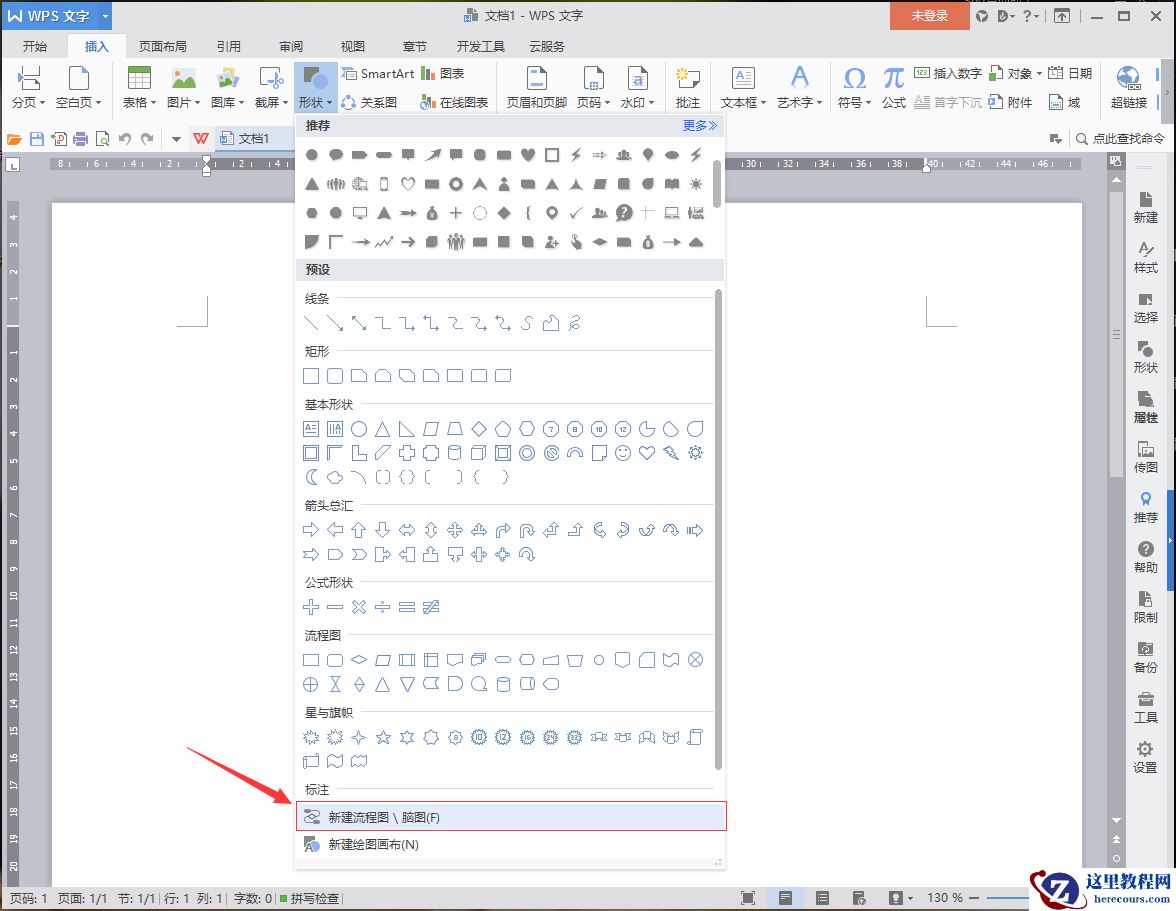The image size is (1176, 911).
Task: Click the 未登录 login button
Action: point(929,16)
